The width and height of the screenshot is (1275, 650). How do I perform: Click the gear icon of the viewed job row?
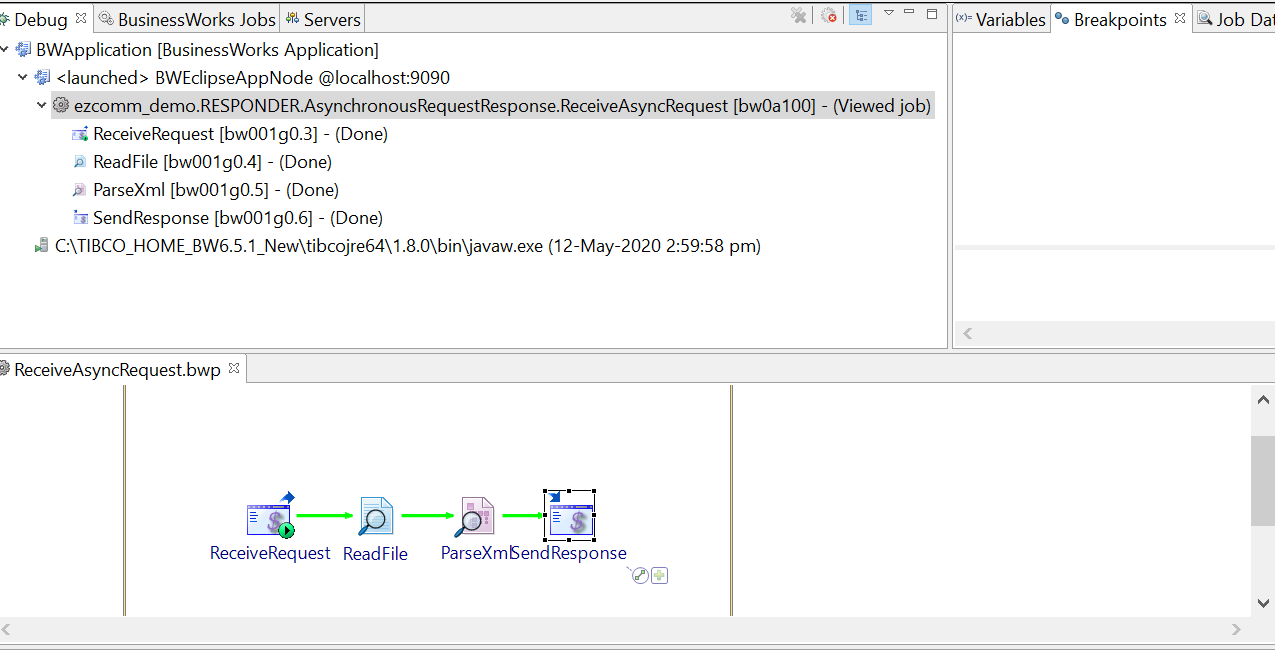click(x=61, y=105)
